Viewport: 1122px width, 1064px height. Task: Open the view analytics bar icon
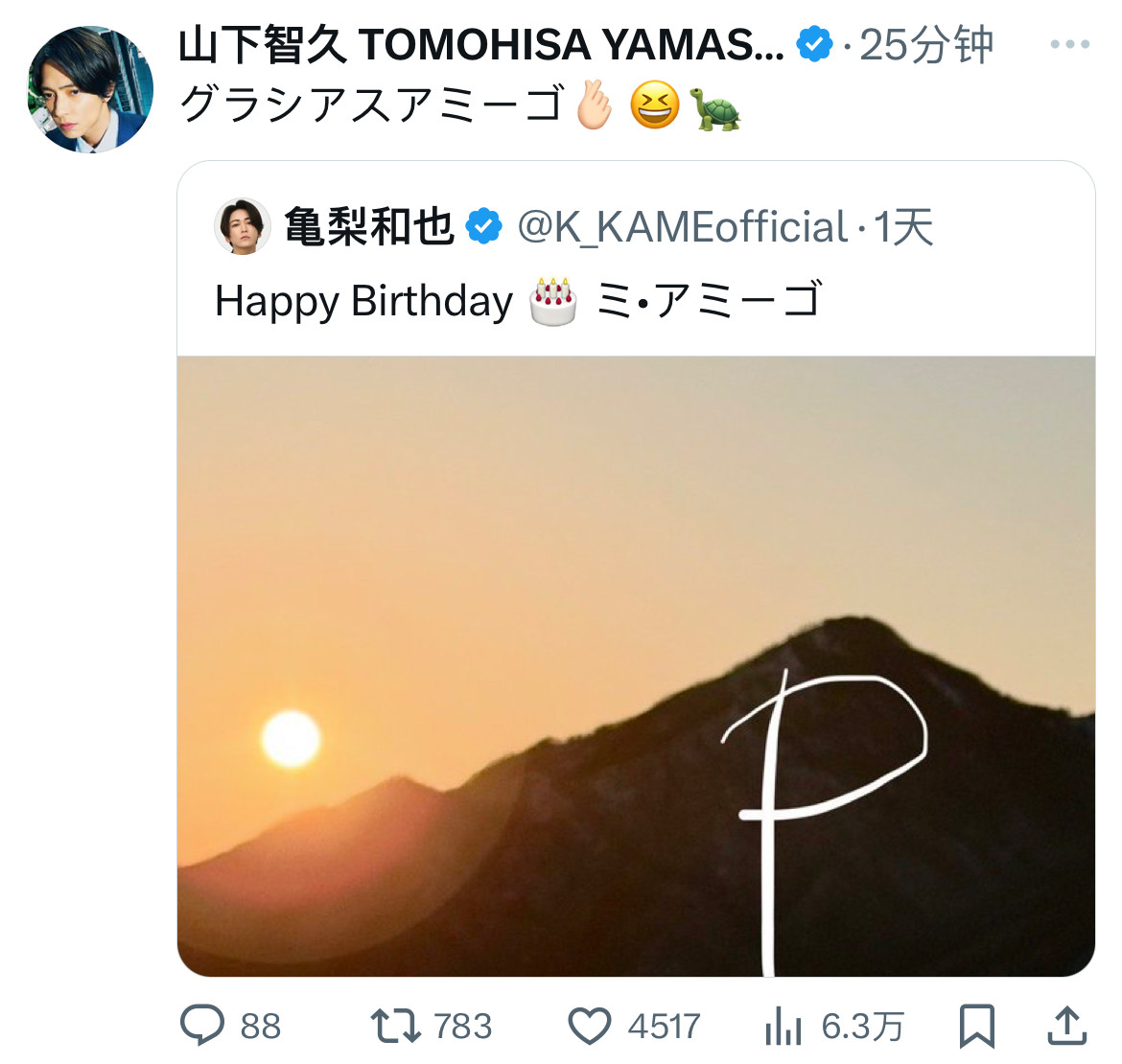tap(783, 1027)
